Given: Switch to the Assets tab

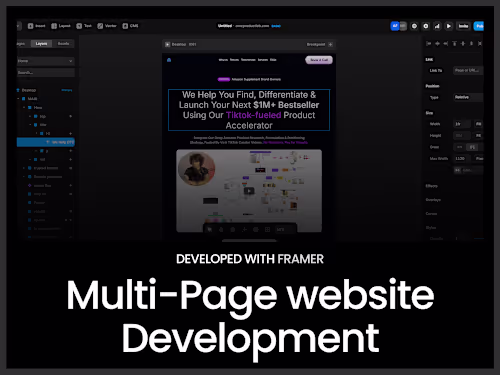Looking at the screenshot, I should (63, 44).
